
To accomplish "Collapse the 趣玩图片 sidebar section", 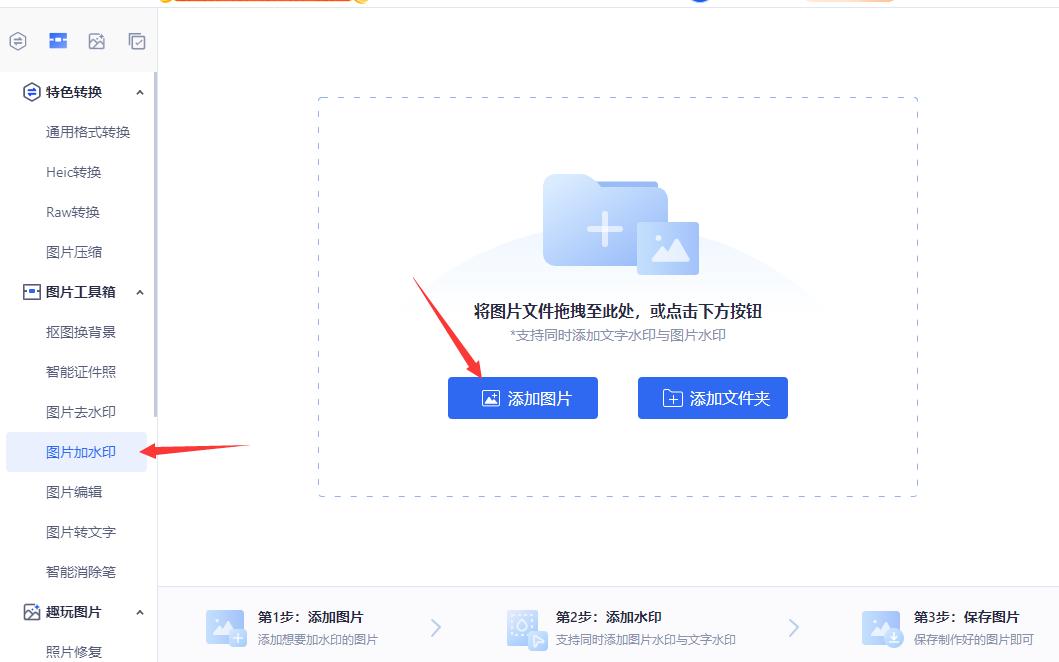I will (x=139, y=611).
